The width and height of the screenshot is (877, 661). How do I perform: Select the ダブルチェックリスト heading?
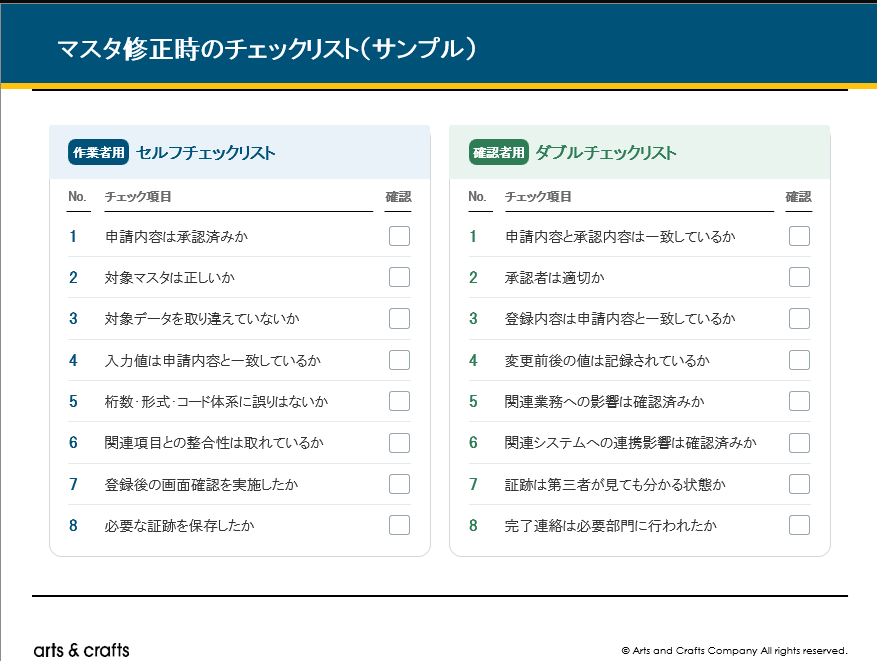[x=606, y=153]
